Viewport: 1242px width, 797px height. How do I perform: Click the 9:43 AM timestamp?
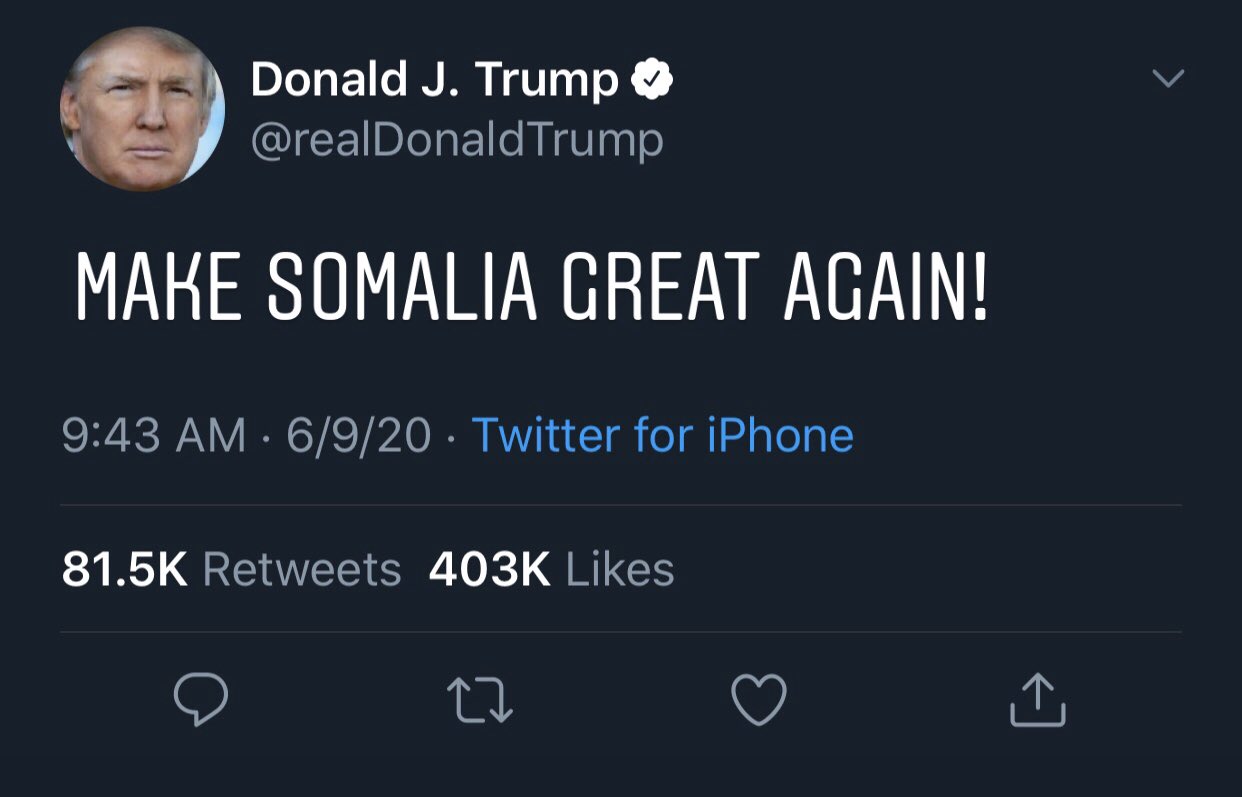click(153, 435)
